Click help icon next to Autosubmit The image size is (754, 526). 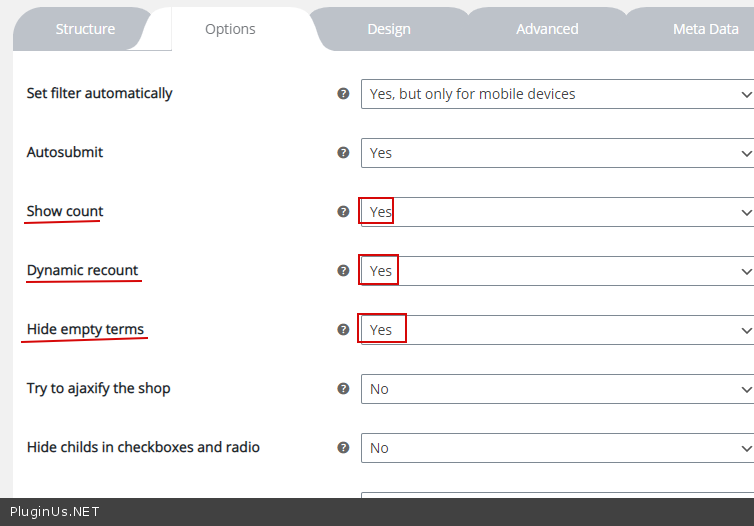(x=343, y=153)
